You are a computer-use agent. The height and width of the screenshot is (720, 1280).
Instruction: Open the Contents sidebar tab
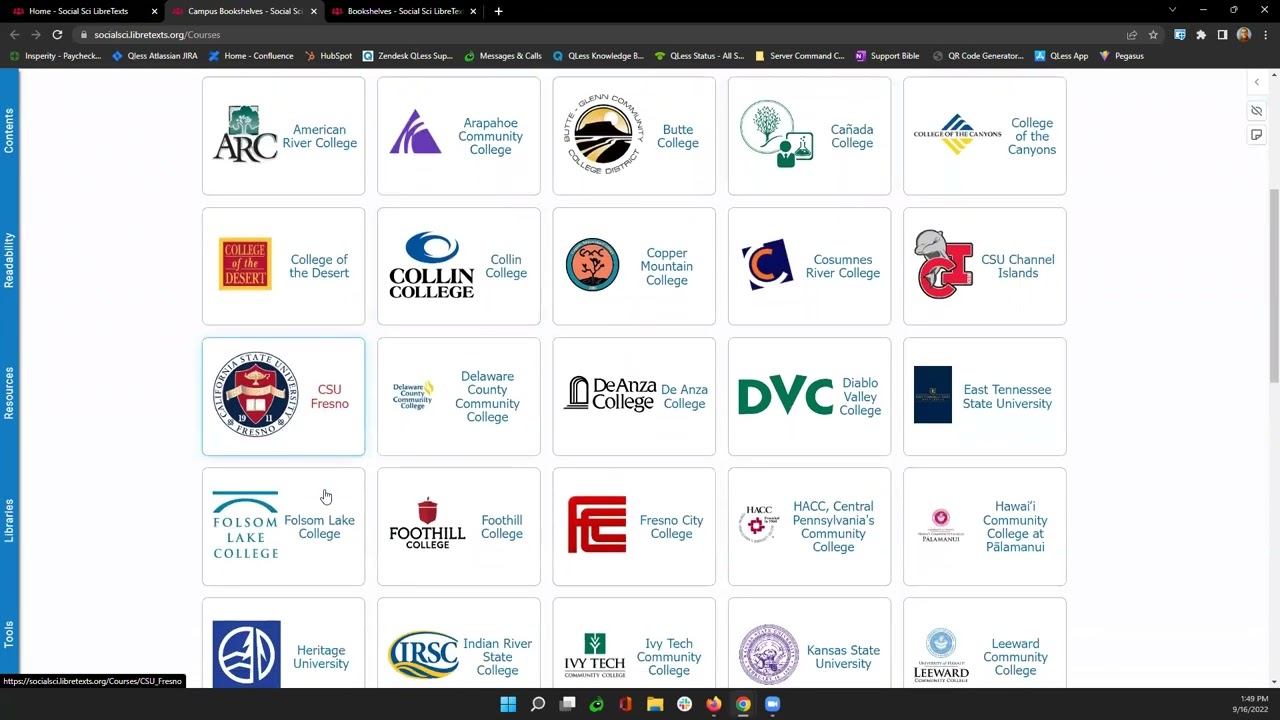[x=9, y=131]
